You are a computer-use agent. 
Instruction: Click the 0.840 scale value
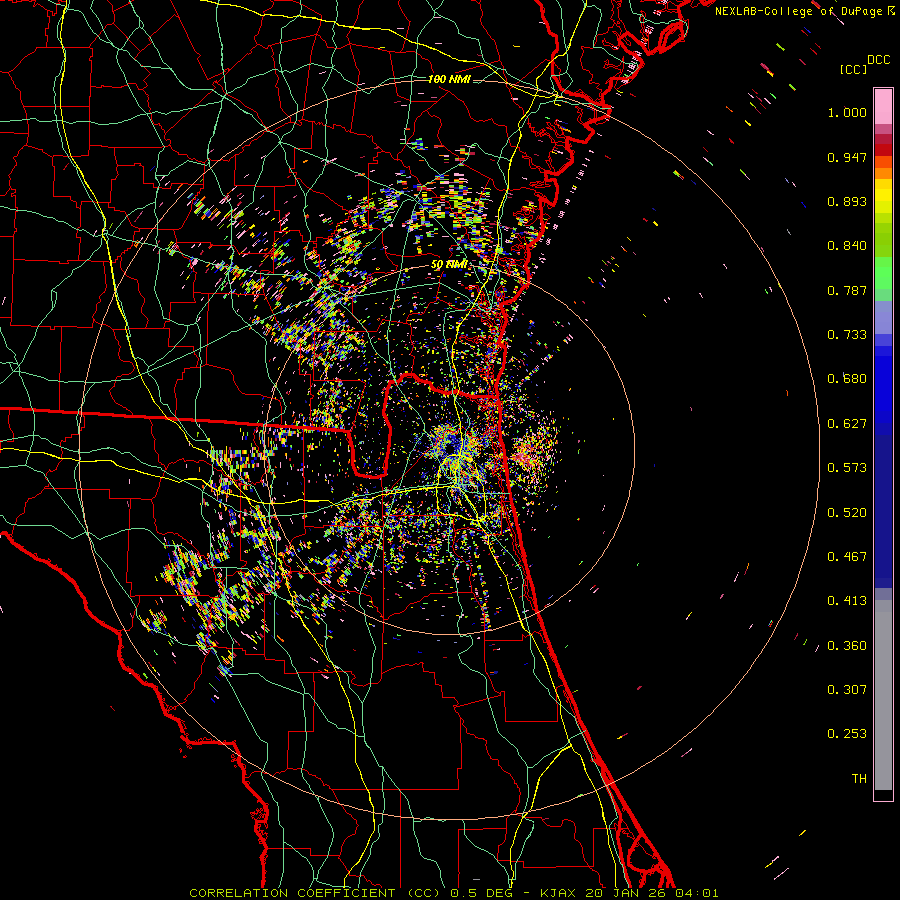[847, 246]
